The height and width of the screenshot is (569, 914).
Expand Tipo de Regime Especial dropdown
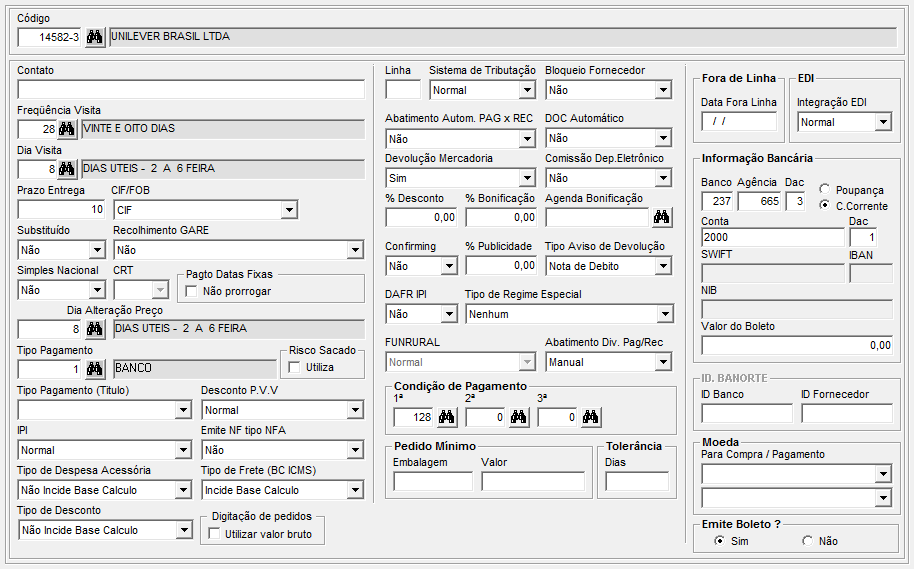coord(665,314)
